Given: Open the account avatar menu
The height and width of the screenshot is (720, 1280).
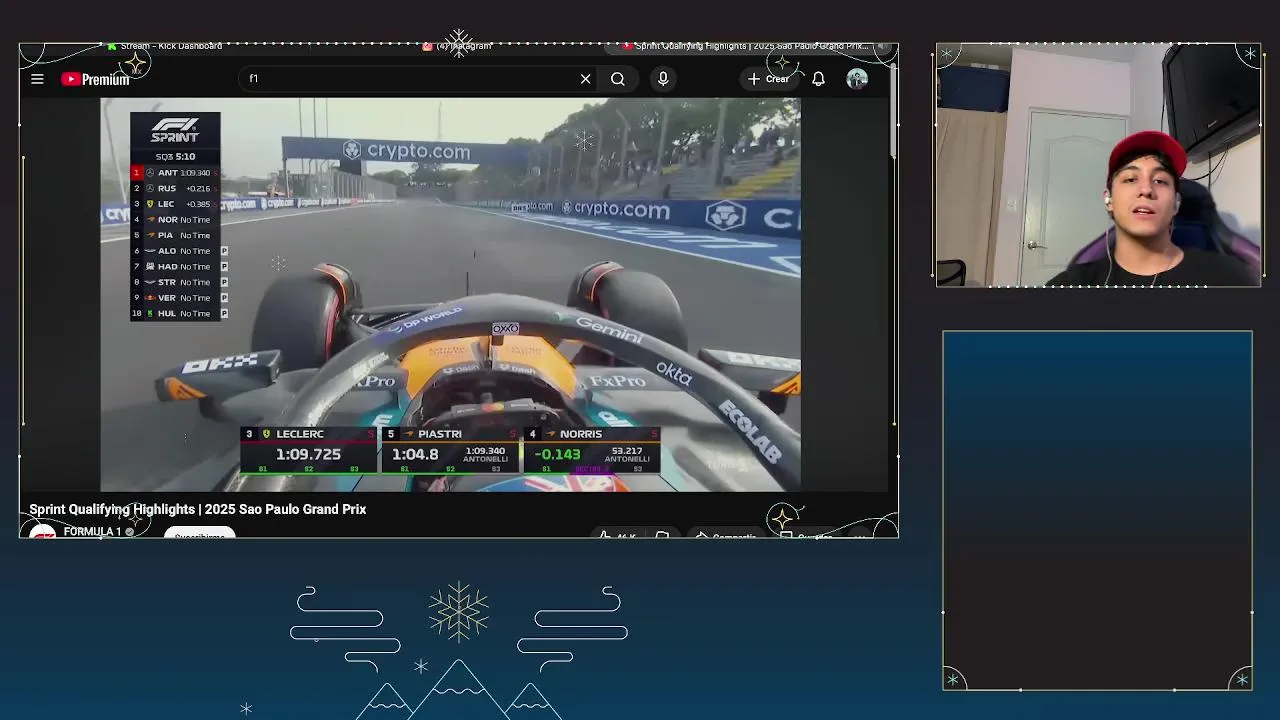Looking at the screenshot, I should pyautogui.click(x=857, y=79).
